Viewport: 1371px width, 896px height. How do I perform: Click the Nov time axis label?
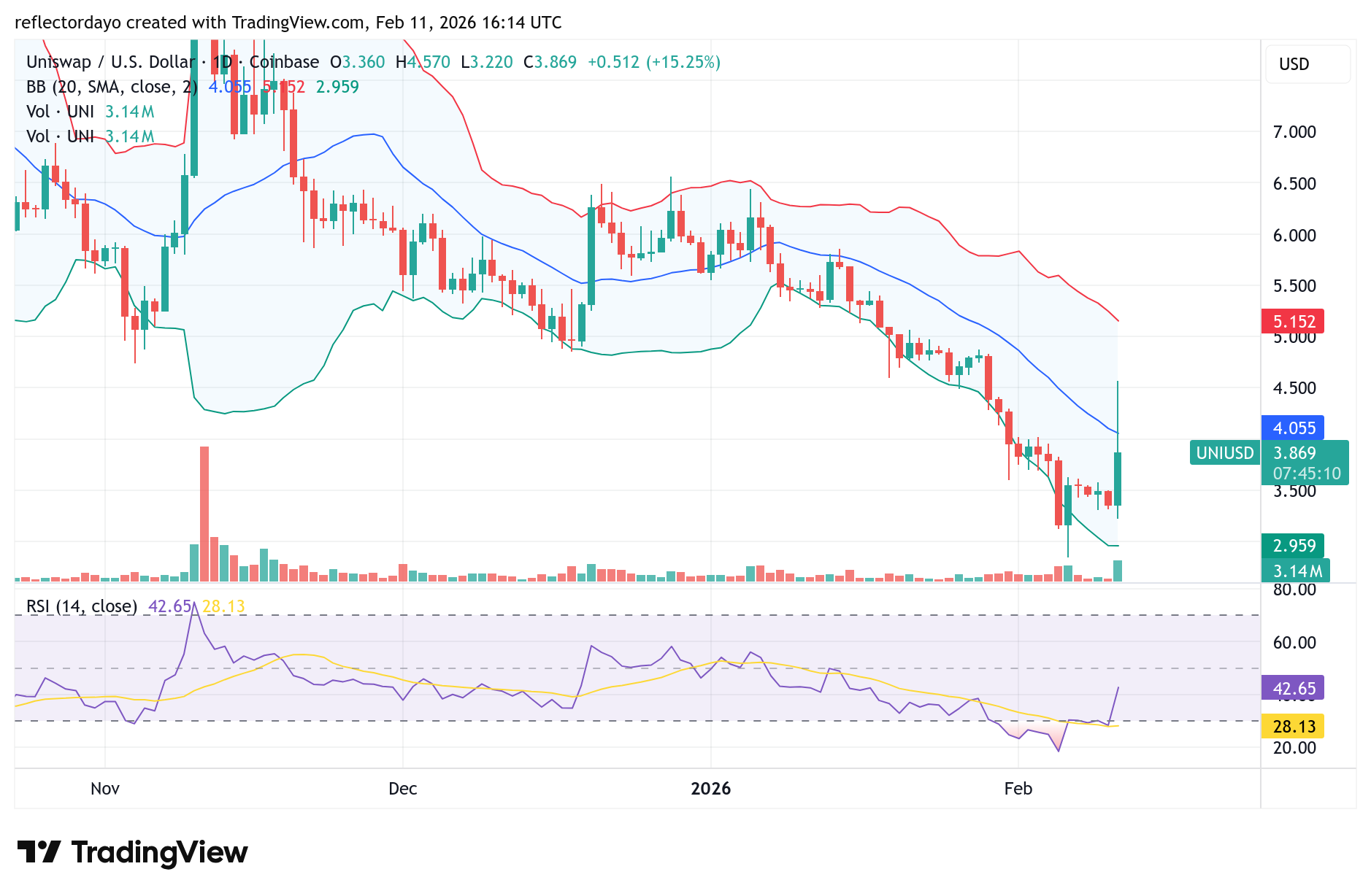105,789
